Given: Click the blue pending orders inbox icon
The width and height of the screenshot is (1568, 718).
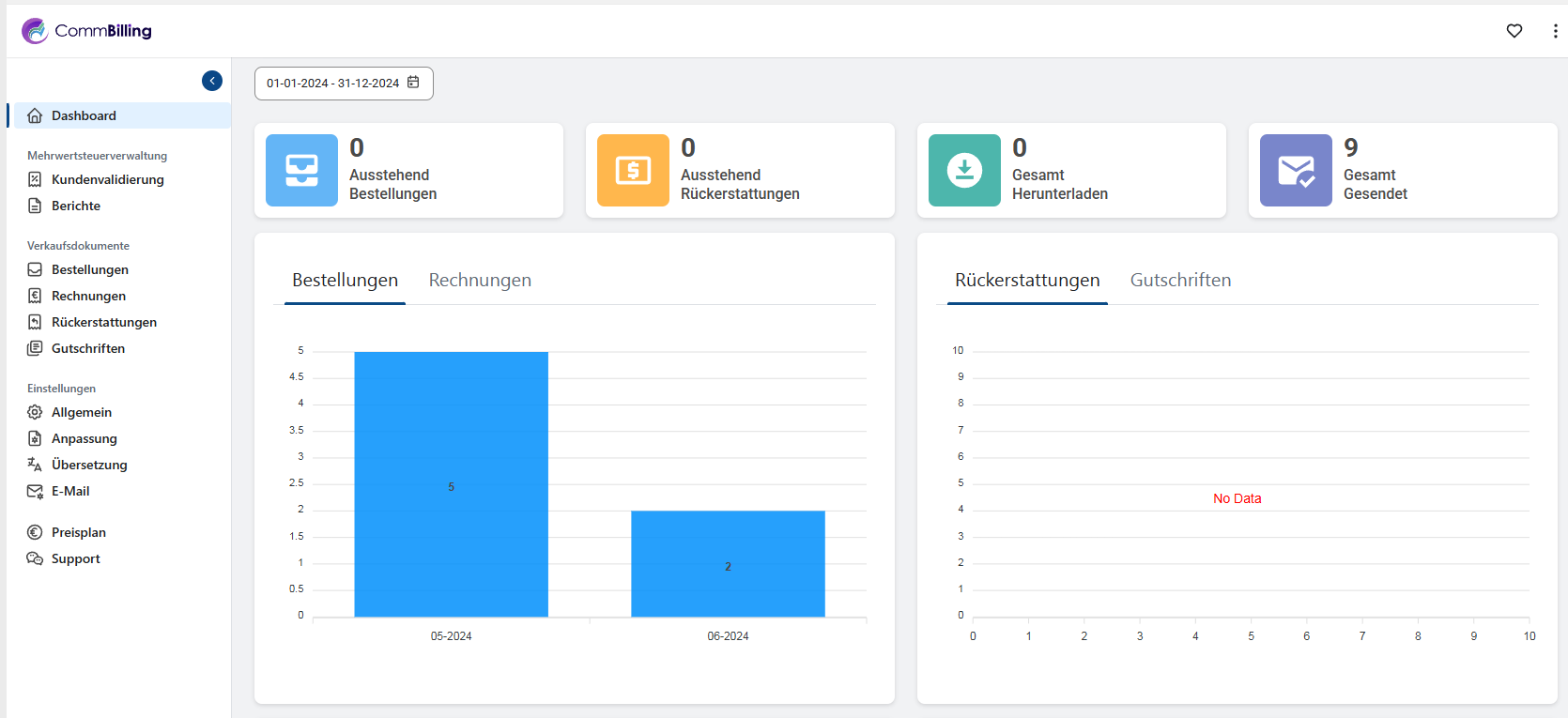Looking at the screenshot, I should 301,170.
